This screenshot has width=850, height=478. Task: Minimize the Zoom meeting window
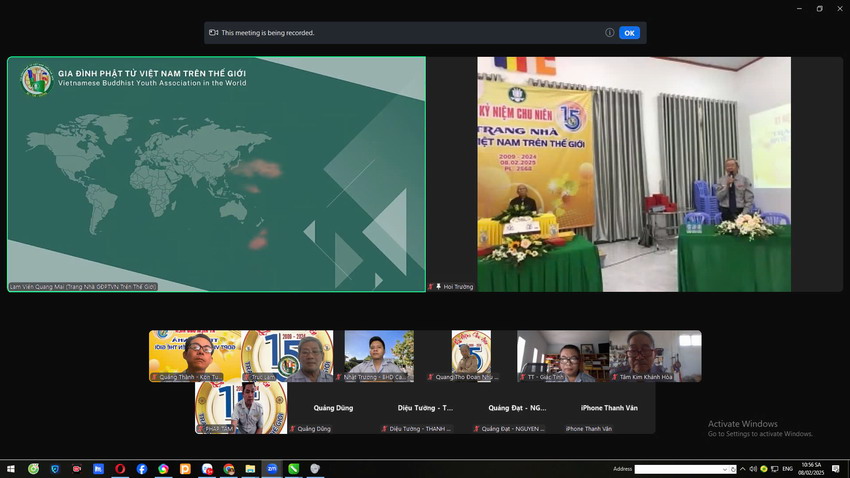pos(800,9)
